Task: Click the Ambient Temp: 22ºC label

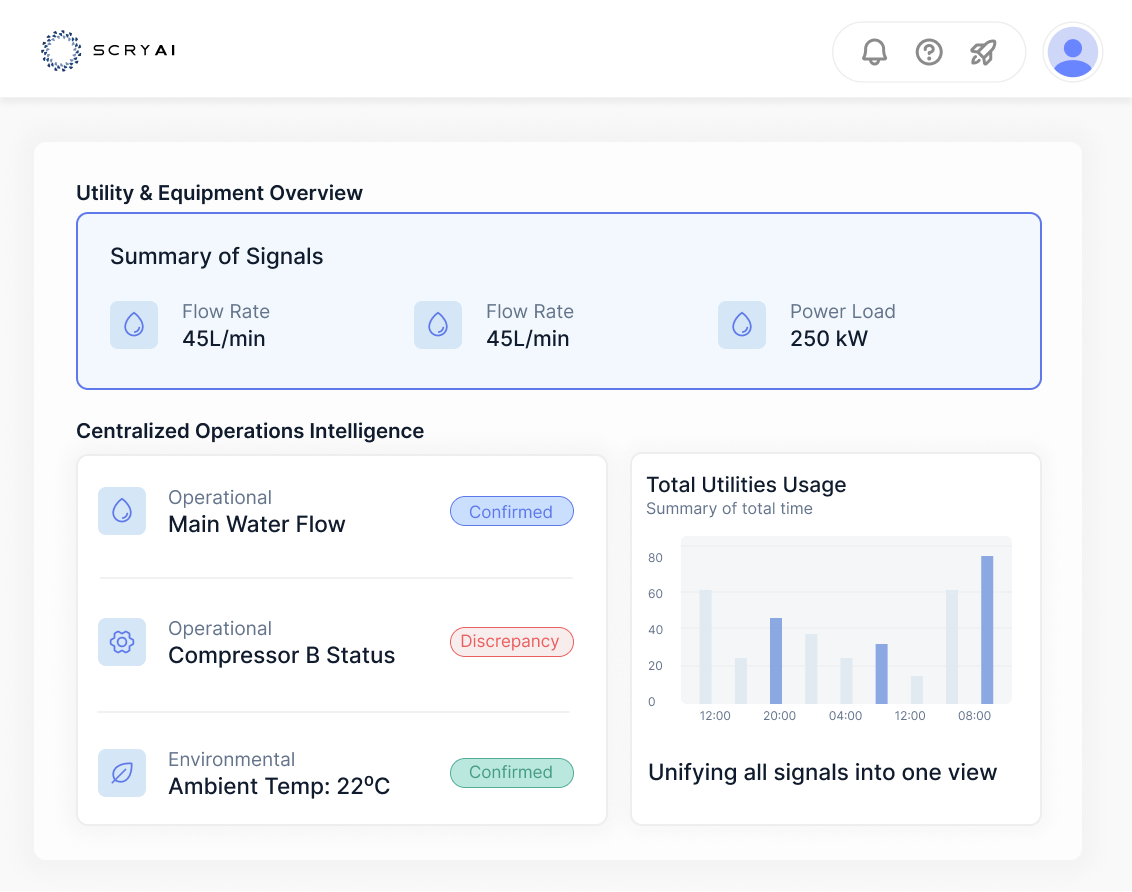Action: (x=279, y=785)
